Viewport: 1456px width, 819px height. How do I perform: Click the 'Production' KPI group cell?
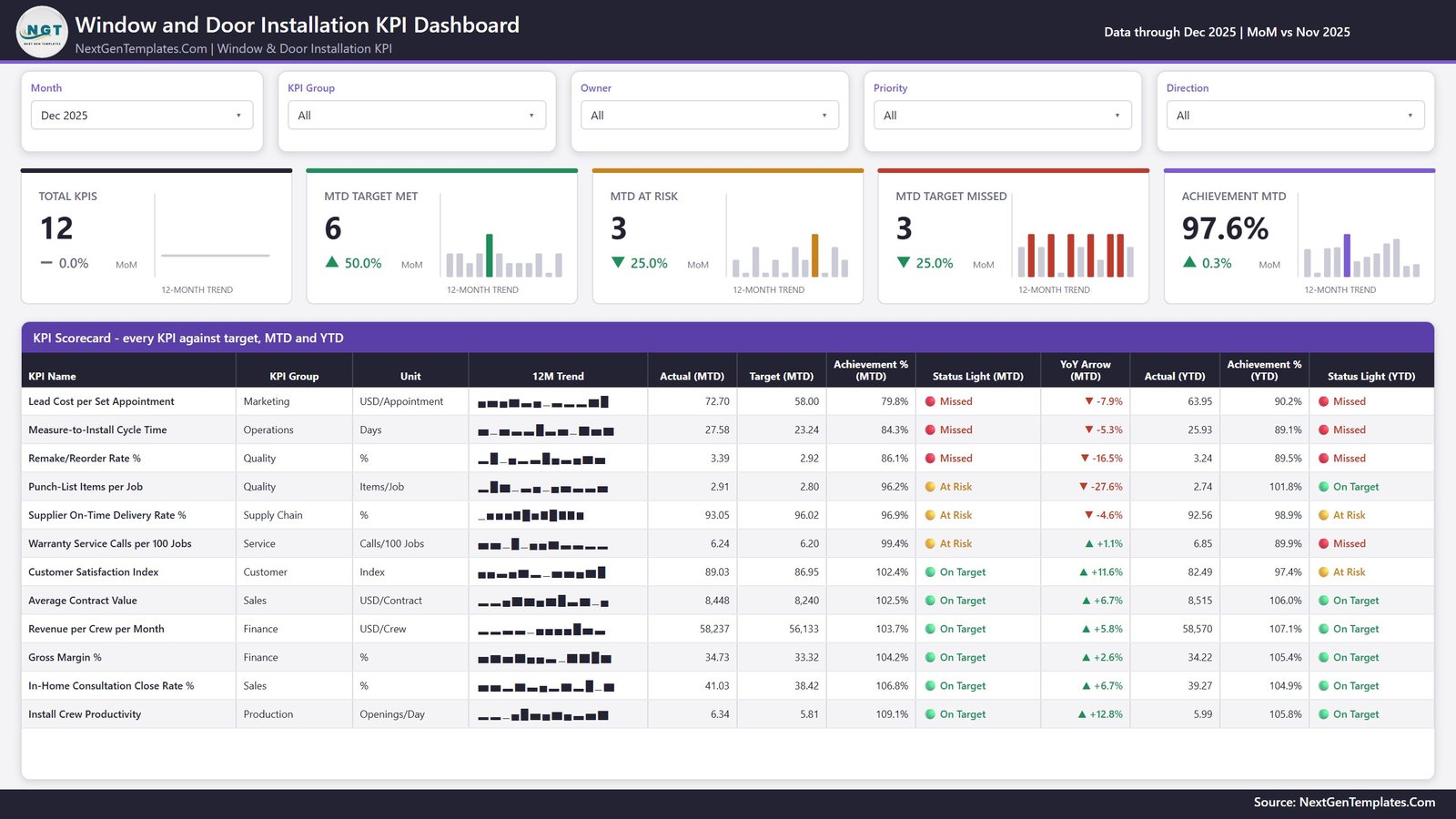[268, 714]
